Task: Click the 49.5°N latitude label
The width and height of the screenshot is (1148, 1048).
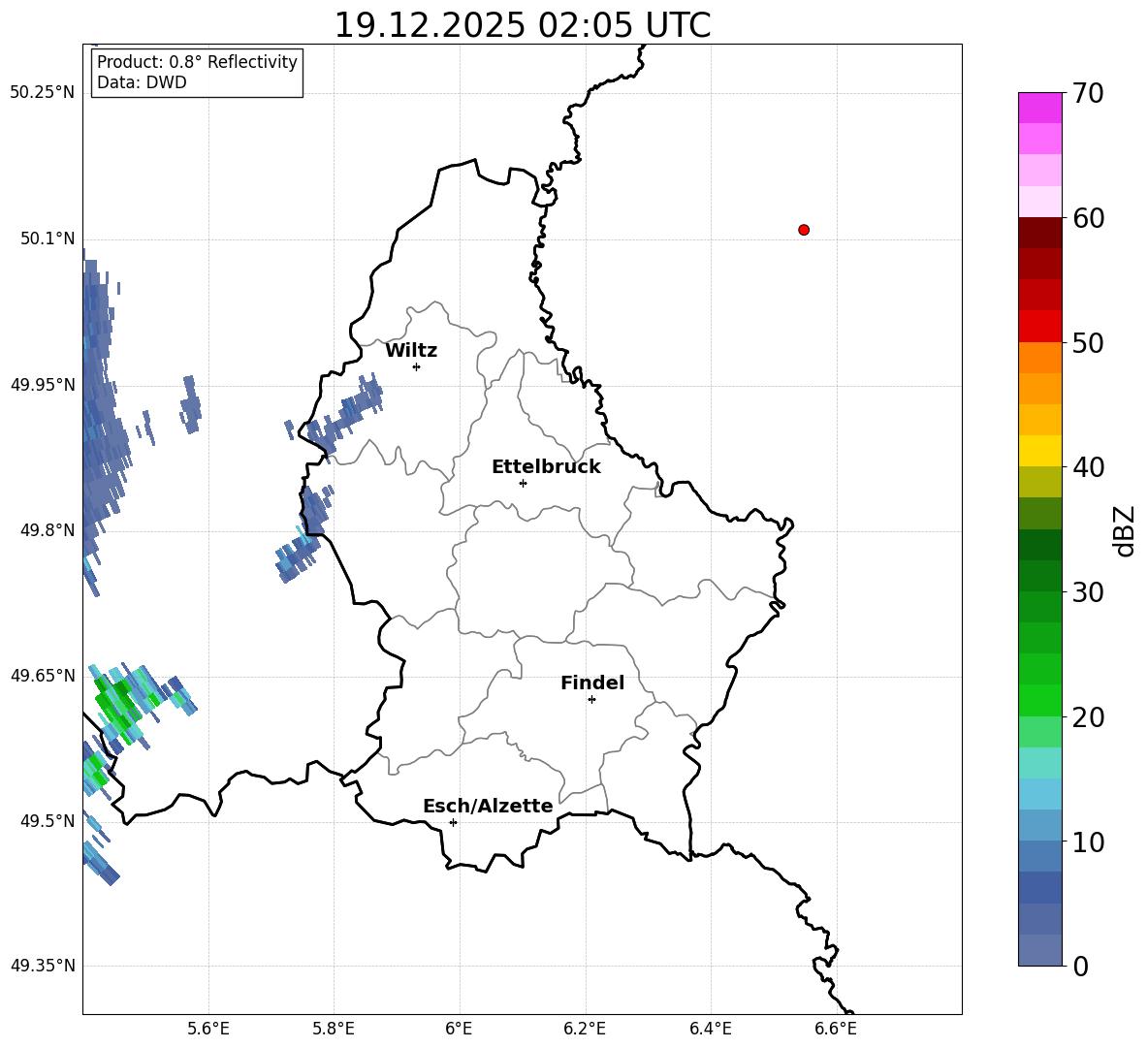Action: click(x=48, y=820)
